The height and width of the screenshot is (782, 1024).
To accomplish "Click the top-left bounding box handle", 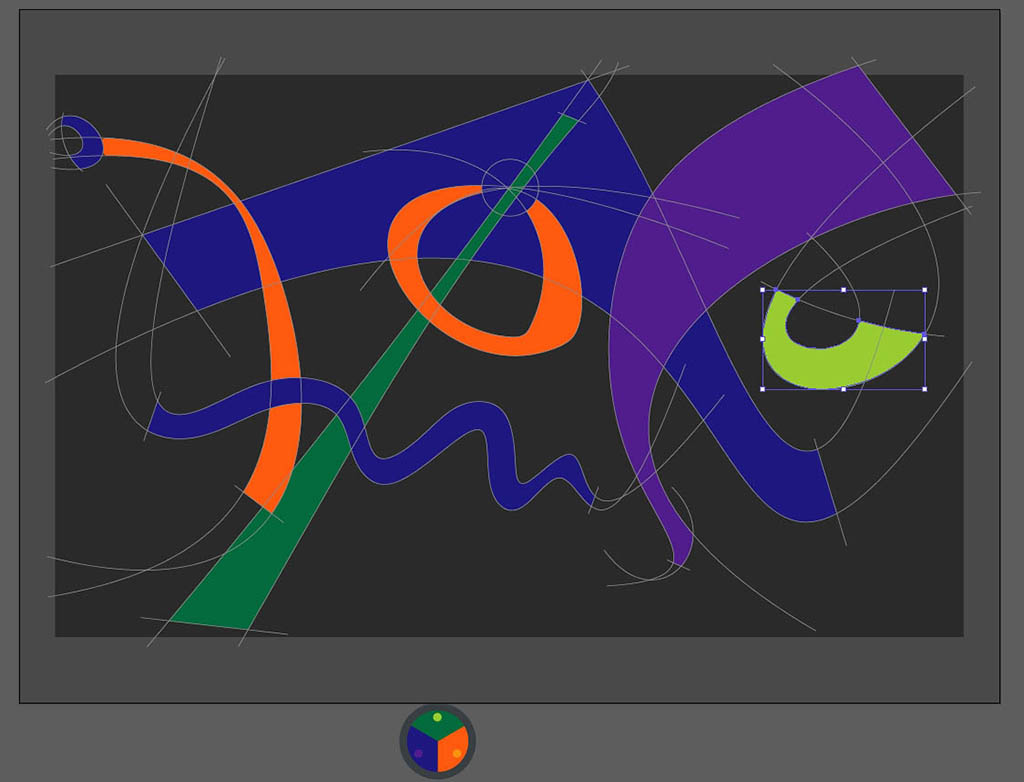I will point(763,291).
